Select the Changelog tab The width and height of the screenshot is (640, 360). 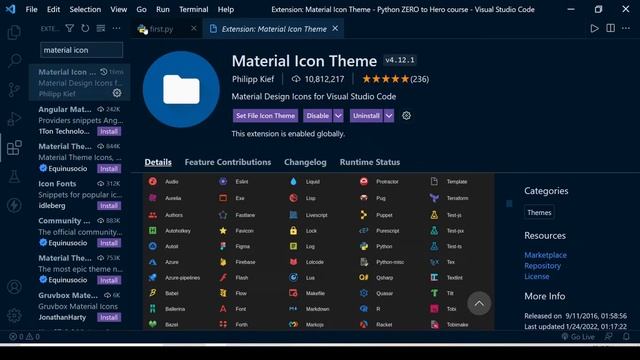[305, 162]
